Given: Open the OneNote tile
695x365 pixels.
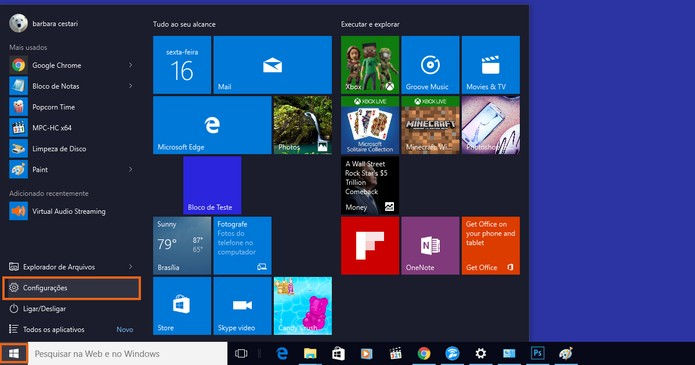Looking at the screenshot, I should 430,246.
